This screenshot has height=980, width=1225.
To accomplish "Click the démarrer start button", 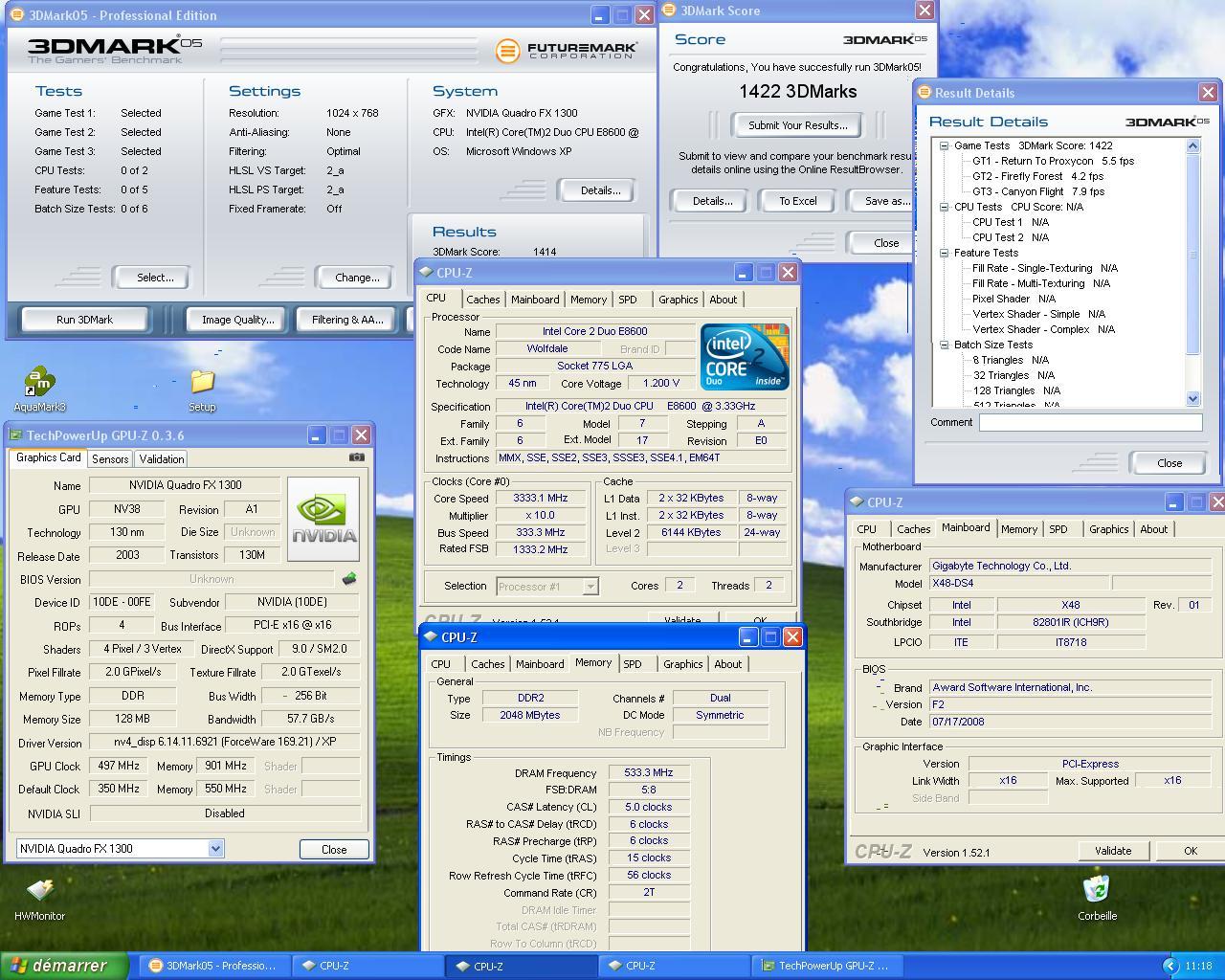I will coord(64,966).
